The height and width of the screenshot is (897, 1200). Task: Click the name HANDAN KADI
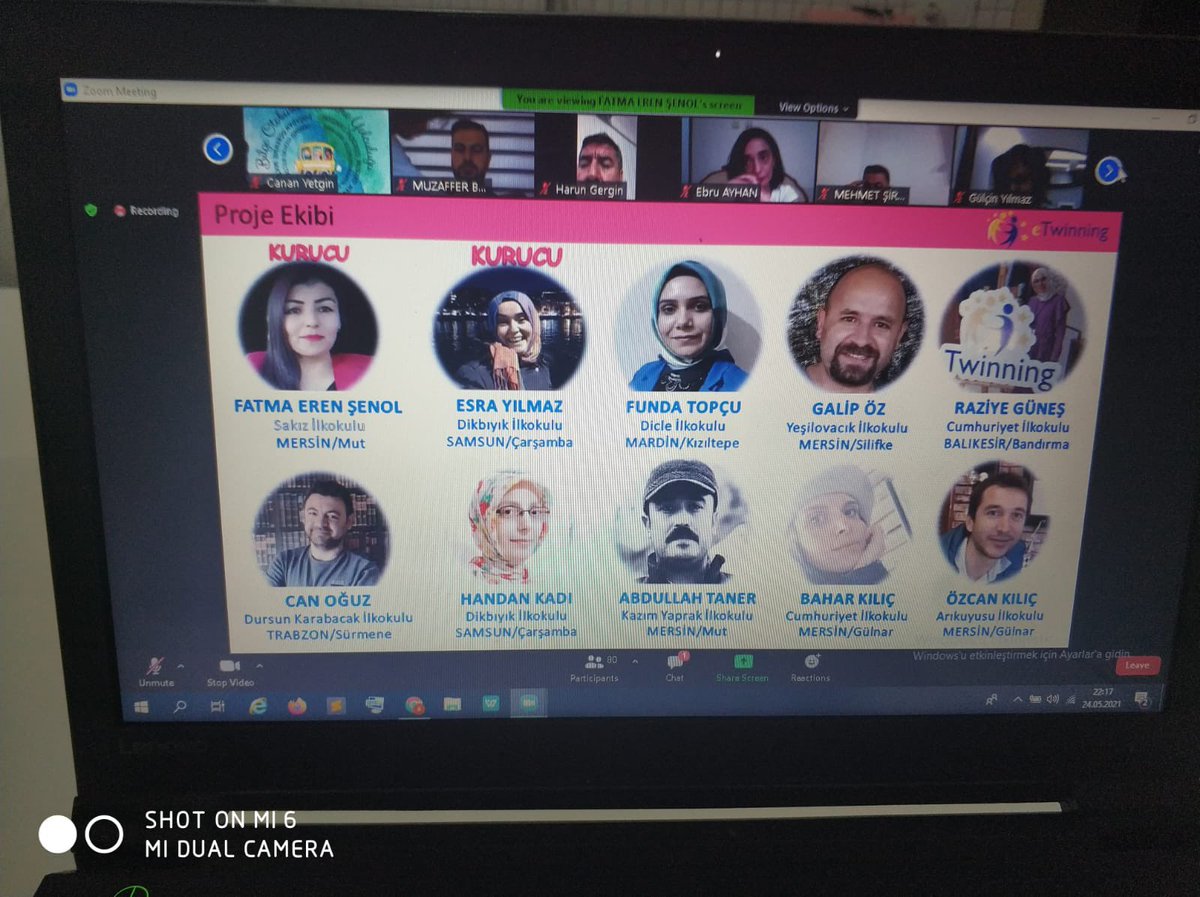[x=516, y=599]
